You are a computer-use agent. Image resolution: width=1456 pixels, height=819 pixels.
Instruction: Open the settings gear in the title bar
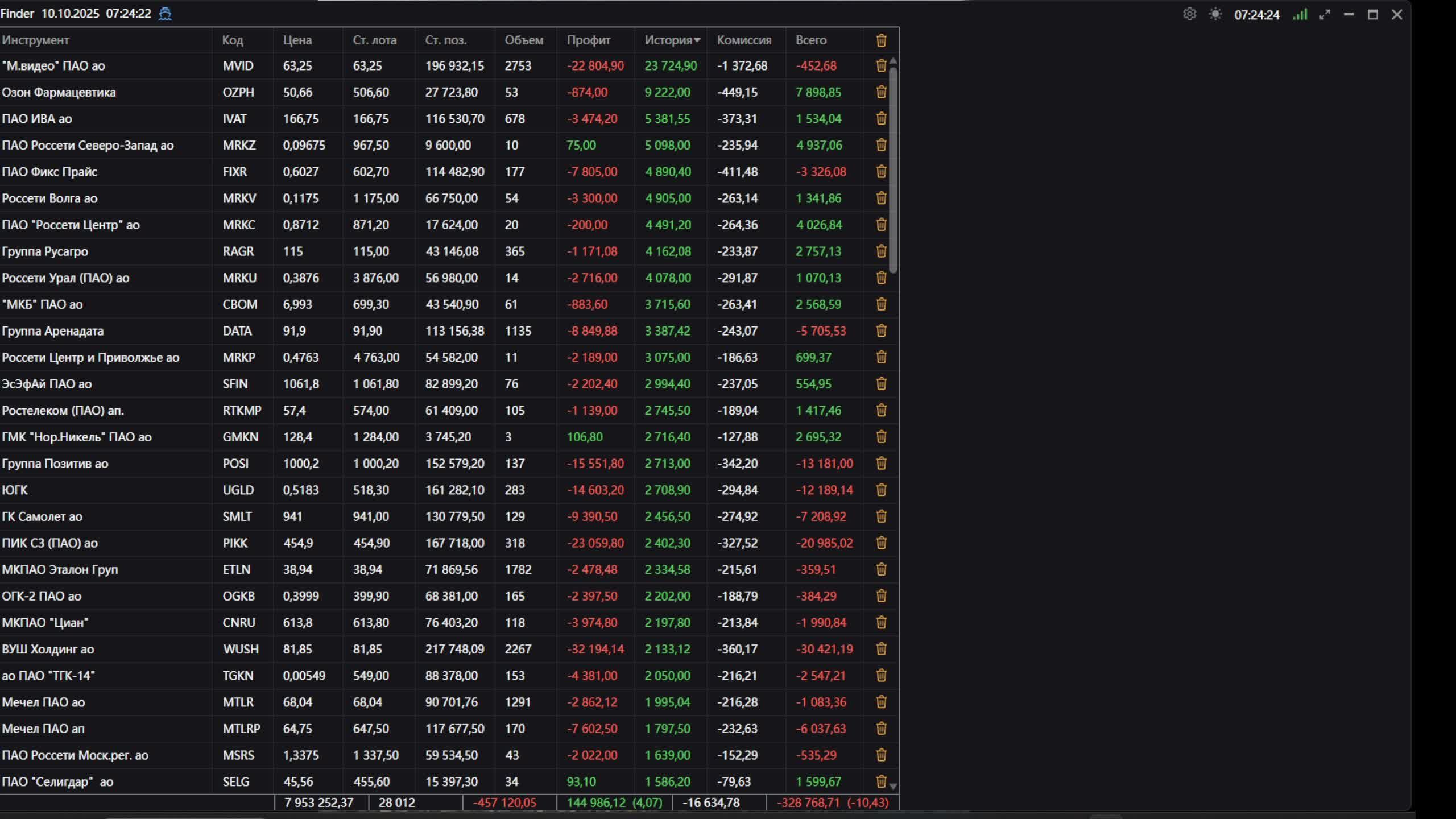(1189, 14)
